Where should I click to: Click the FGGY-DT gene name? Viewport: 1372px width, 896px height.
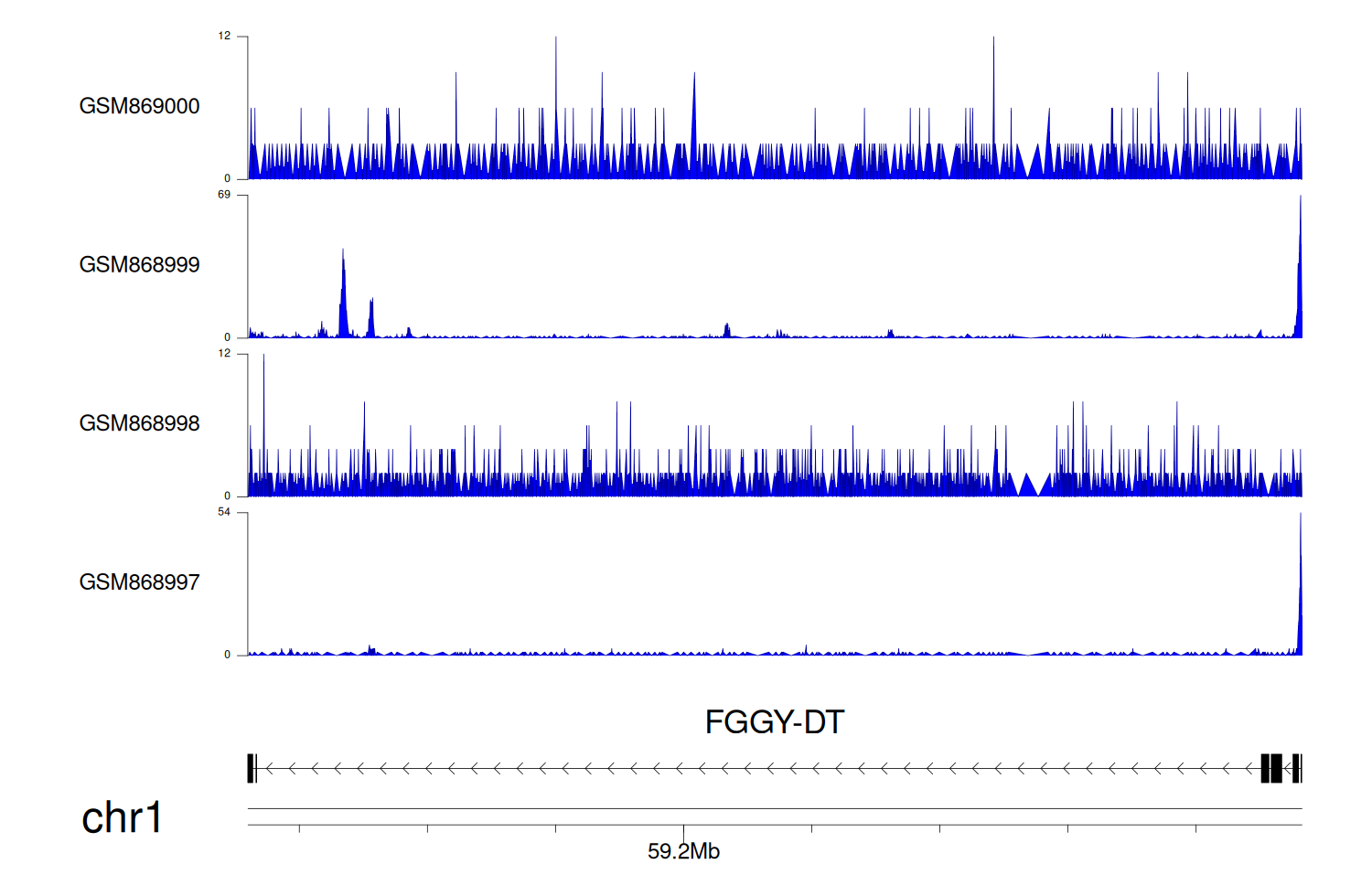pyautogui.click(x=774, y=722)
